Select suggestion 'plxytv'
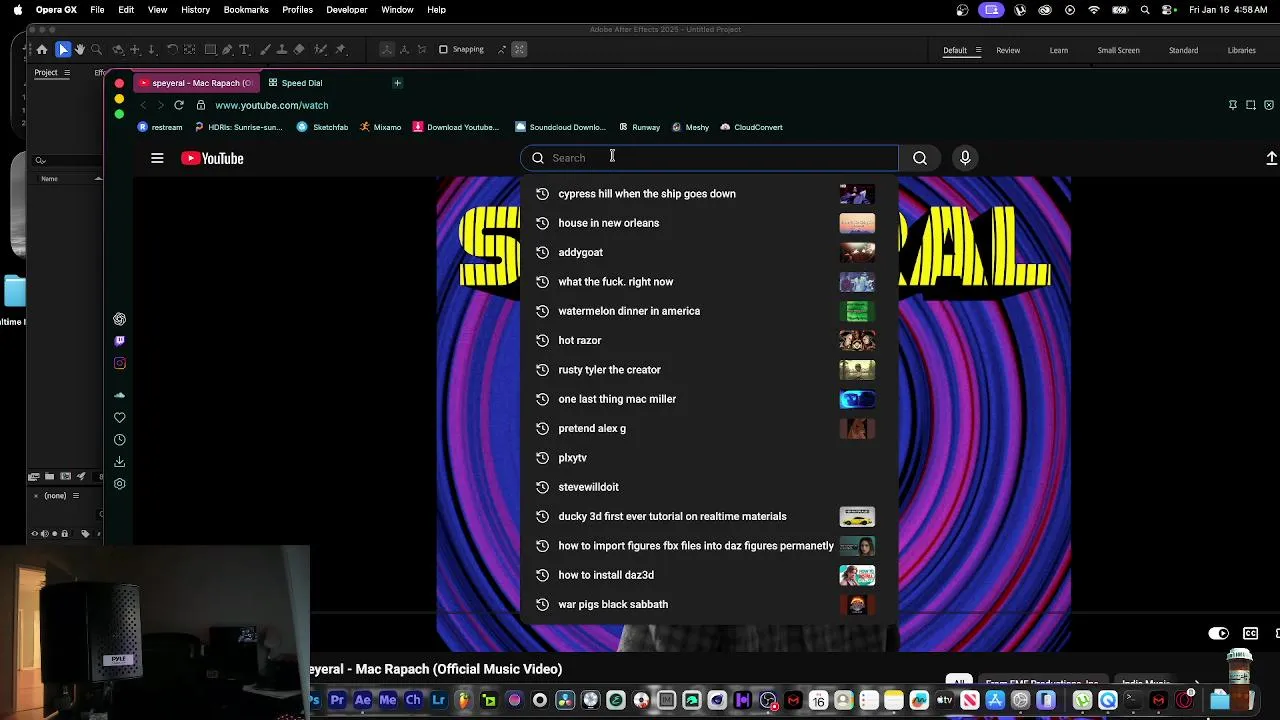 (709, 458)
